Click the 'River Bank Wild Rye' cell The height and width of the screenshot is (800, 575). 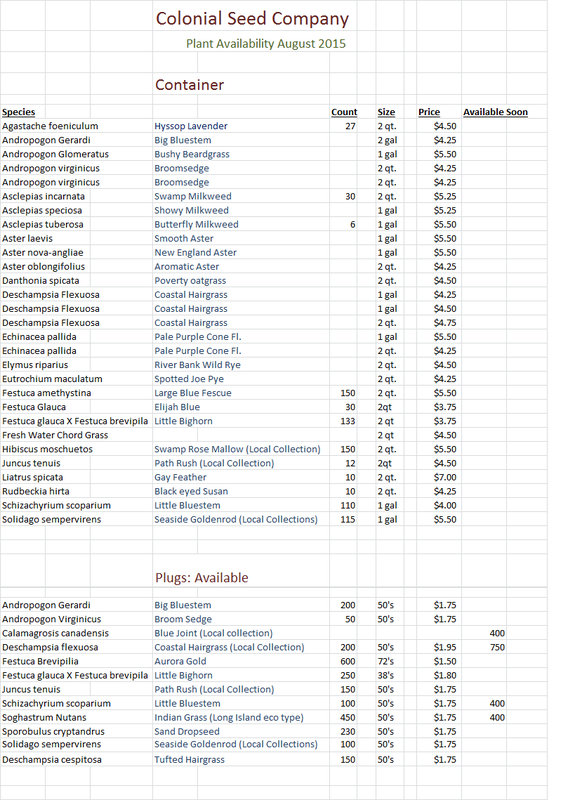[x=197, y=365]
